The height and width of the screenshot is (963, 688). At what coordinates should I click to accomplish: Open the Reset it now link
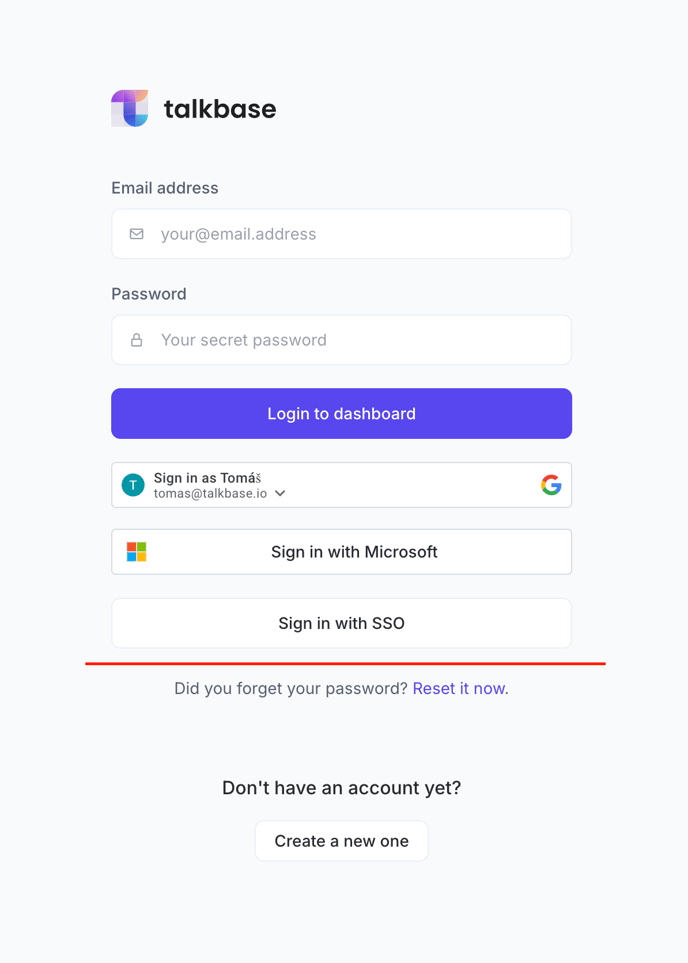[459, 688]
